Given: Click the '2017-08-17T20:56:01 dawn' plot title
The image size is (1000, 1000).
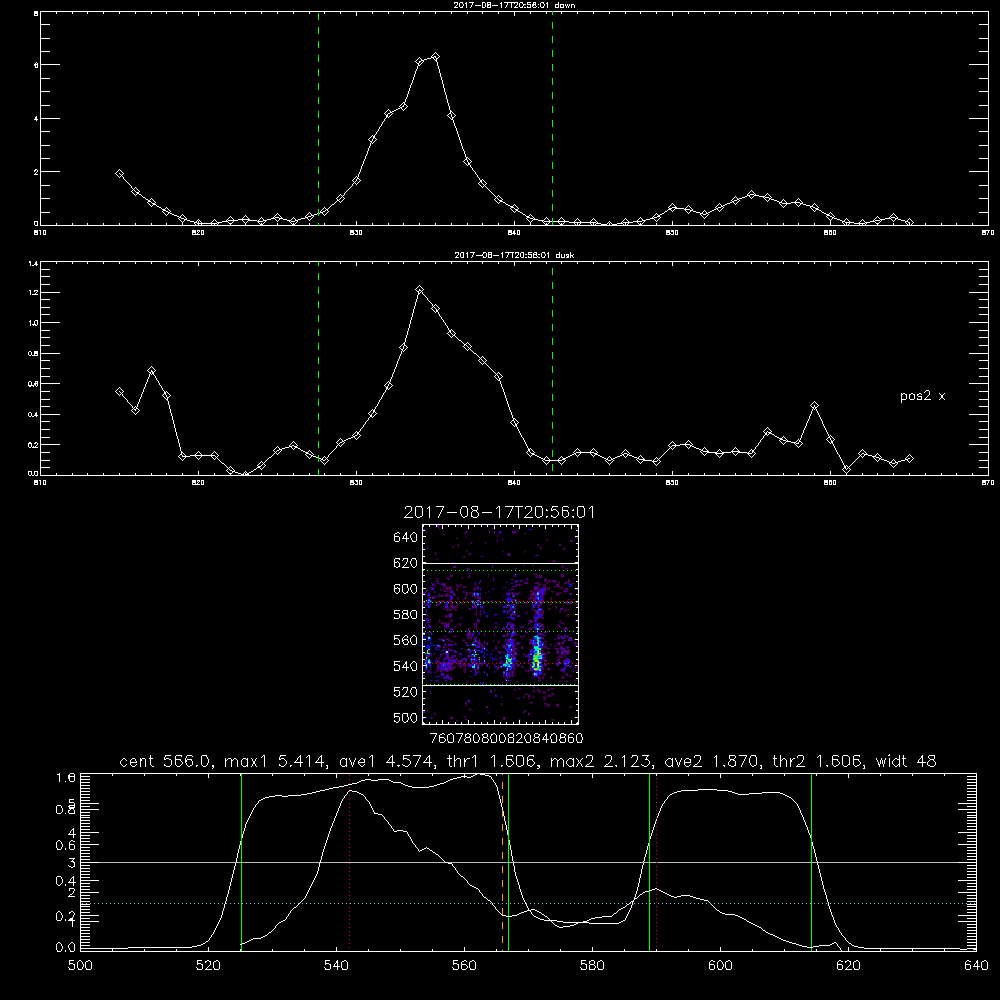Looking at the screenshot, I should coord(514,5).
